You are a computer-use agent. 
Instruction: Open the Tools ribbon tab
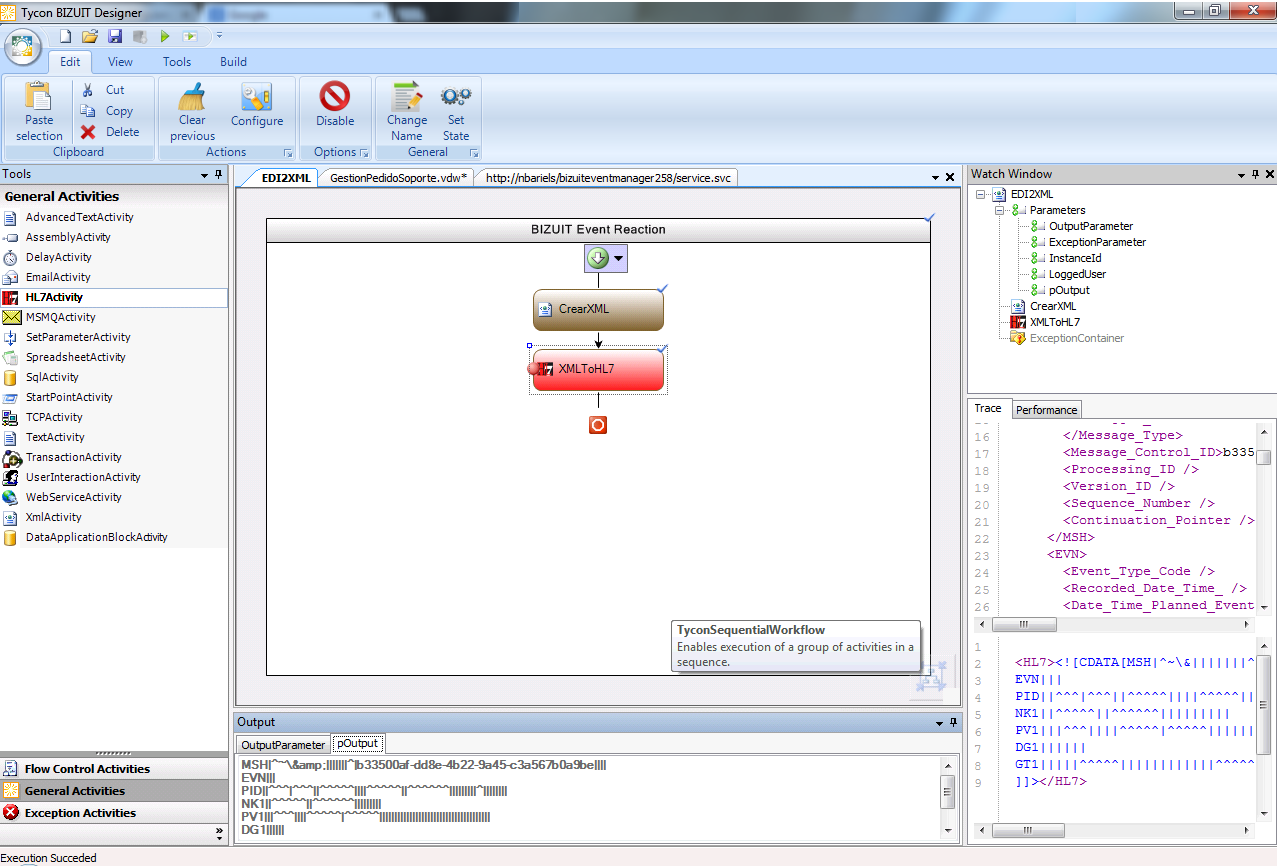point(177,61)
